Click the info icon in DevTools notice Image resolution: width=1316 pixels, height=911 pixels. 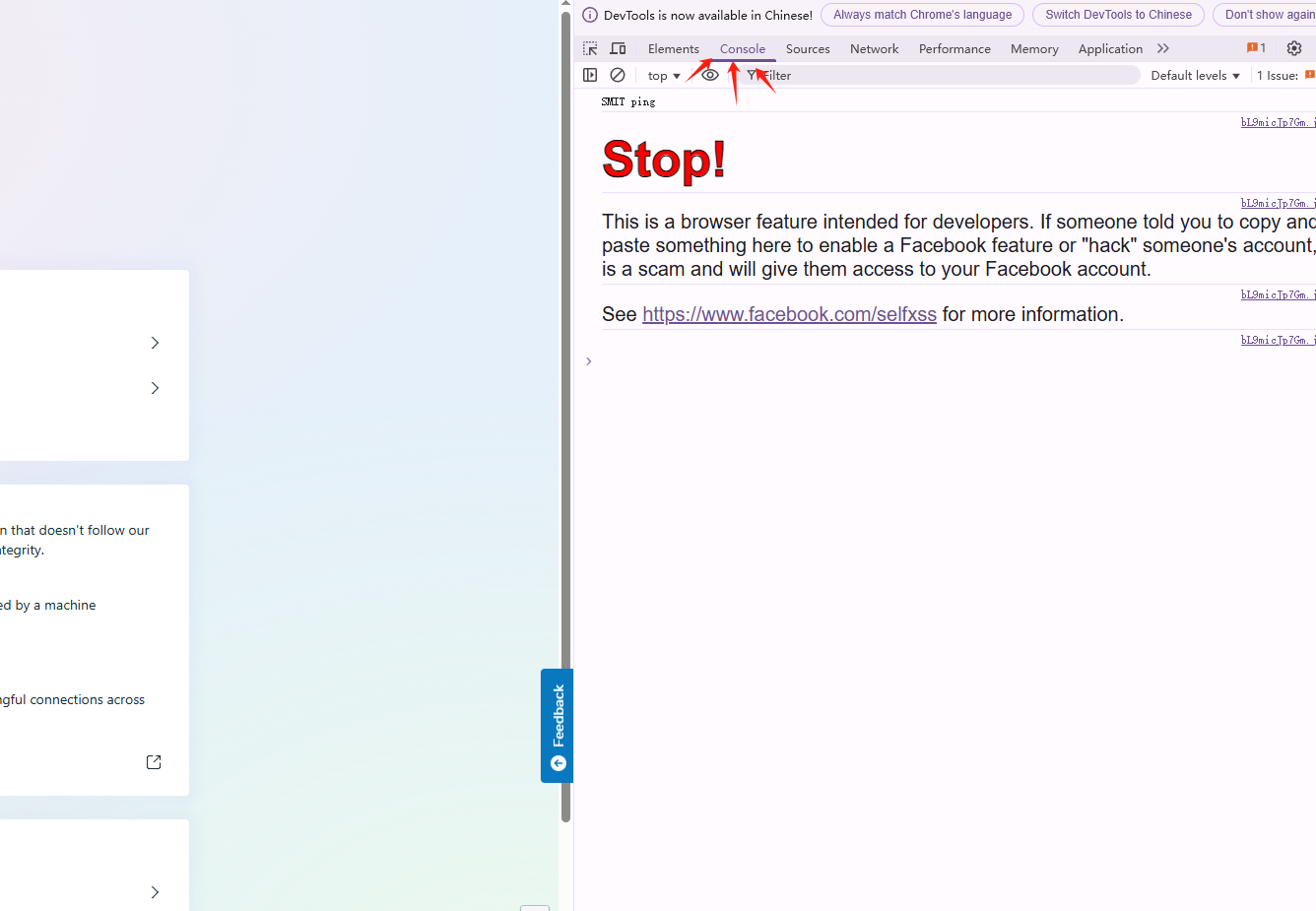tap(590, 15)
